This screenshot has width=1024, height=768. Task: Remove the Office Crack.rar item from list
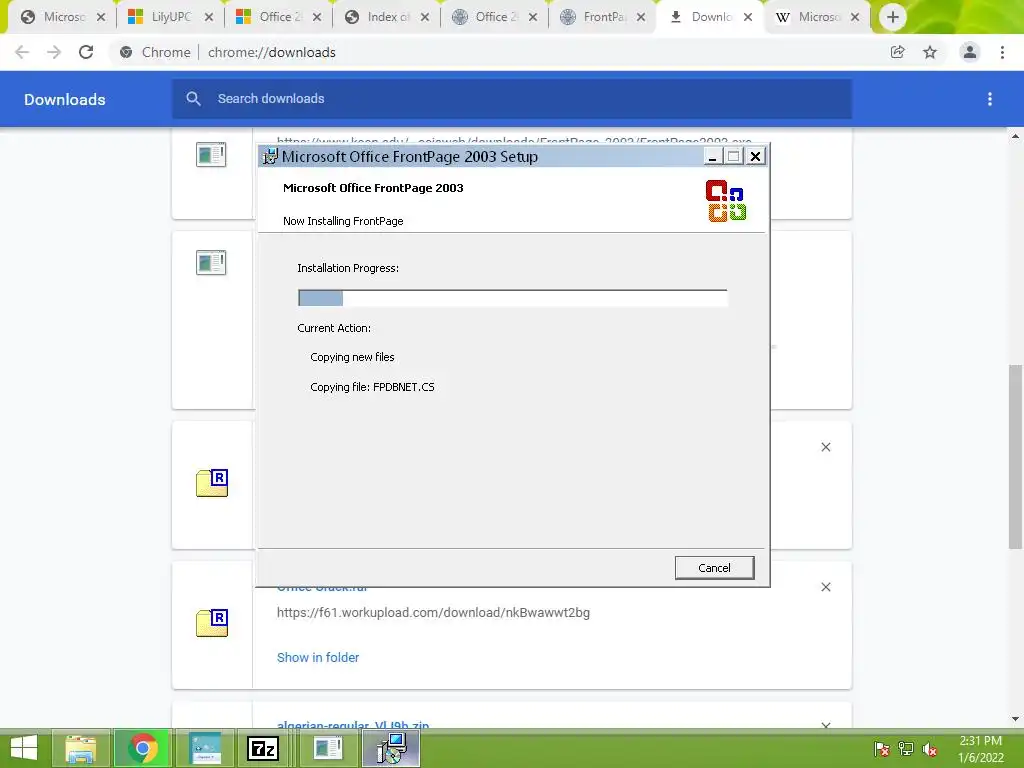pyautogui.click(x=825, y=587)
